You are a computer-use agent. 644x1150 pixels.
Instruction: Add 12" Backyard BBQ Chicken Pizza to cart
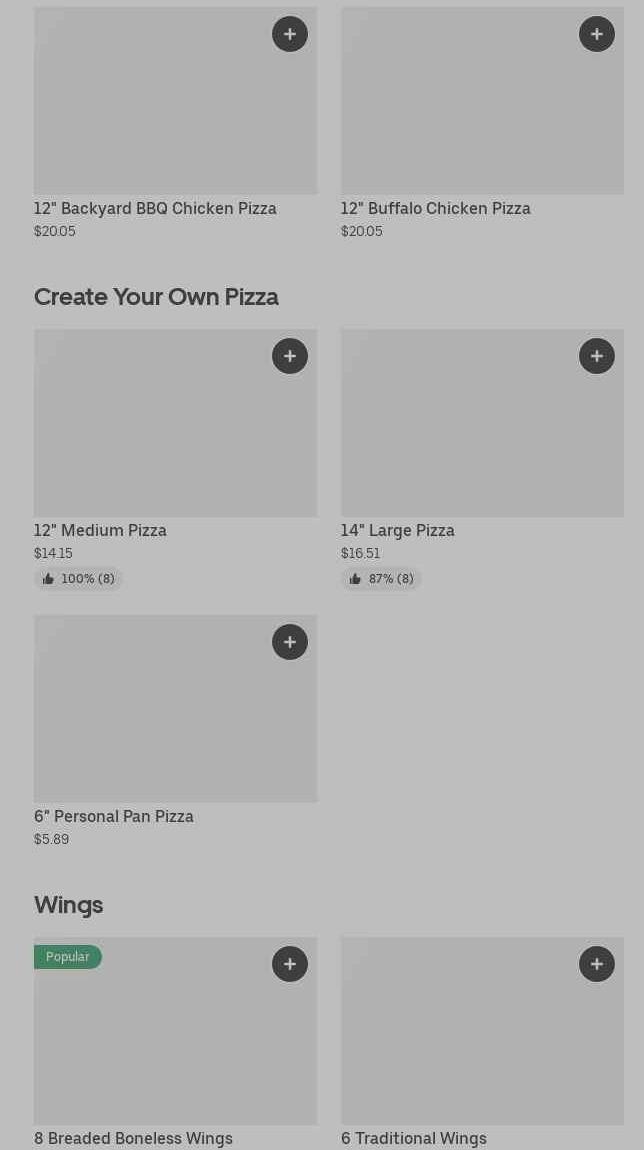coord(290,34)
